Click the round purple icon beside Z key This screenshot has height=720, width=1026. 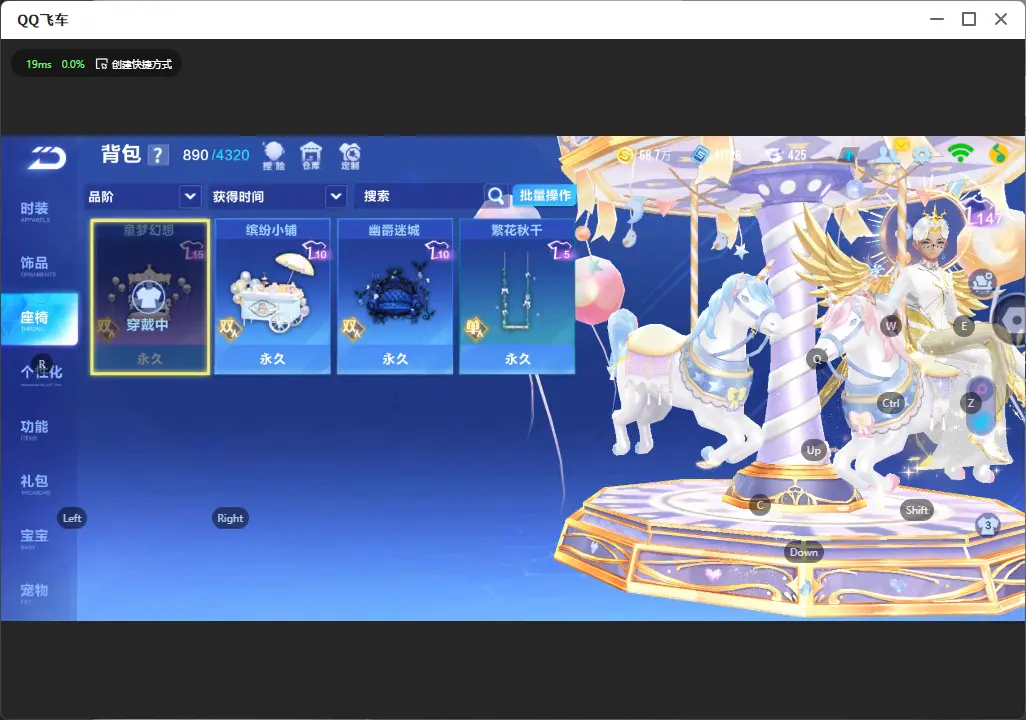click(982, 389)
